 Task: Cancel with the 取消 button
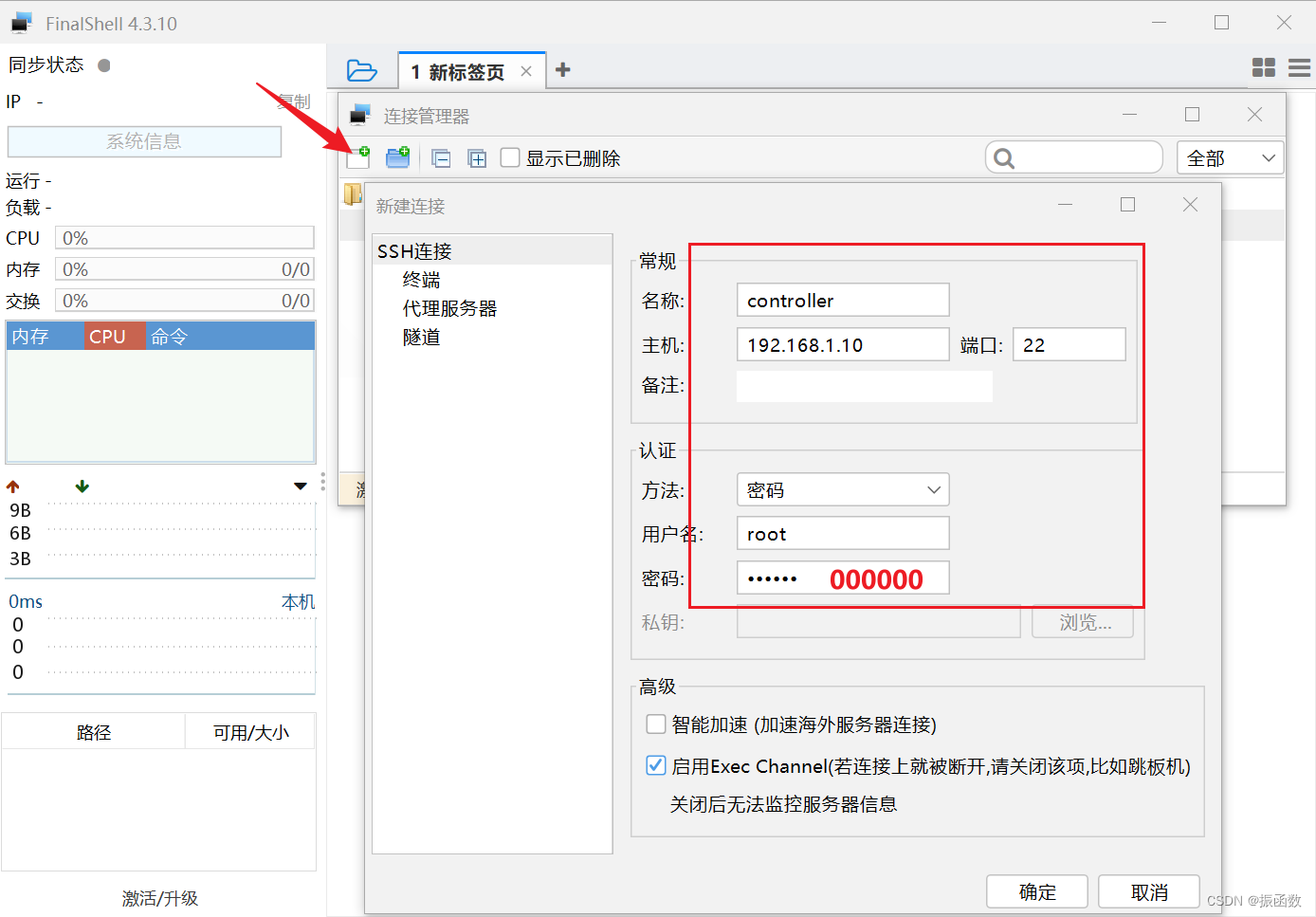(x=1149, y=891)
